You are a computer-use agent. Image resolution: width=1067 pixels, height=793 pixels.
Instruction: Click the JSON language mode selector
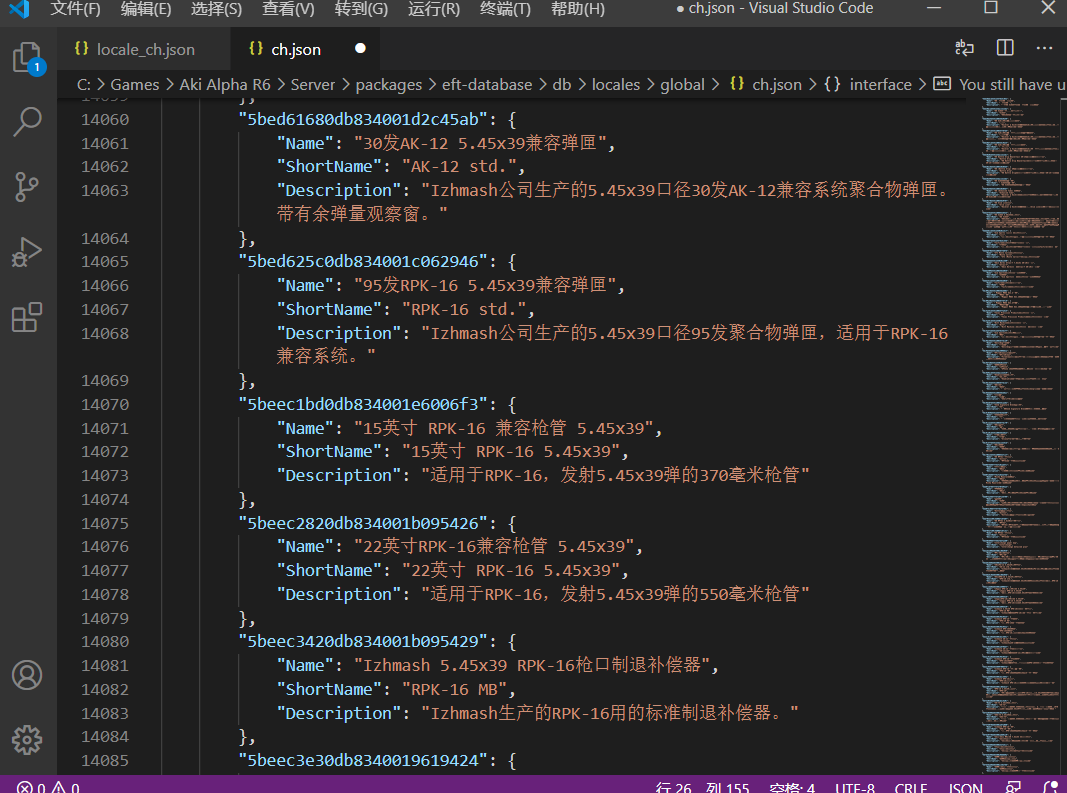(966, 788)
